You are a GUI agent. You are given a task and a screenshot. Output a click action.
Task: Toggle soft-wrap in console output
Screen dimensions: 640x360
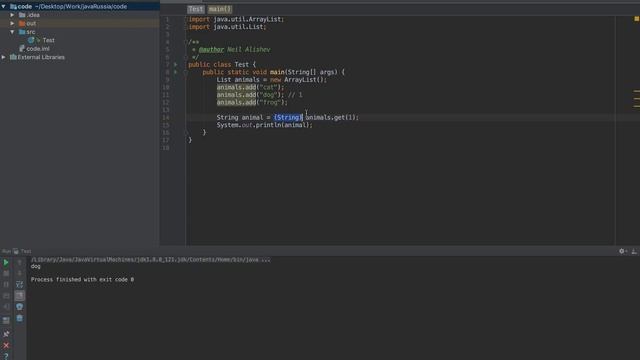click(20, 284)
